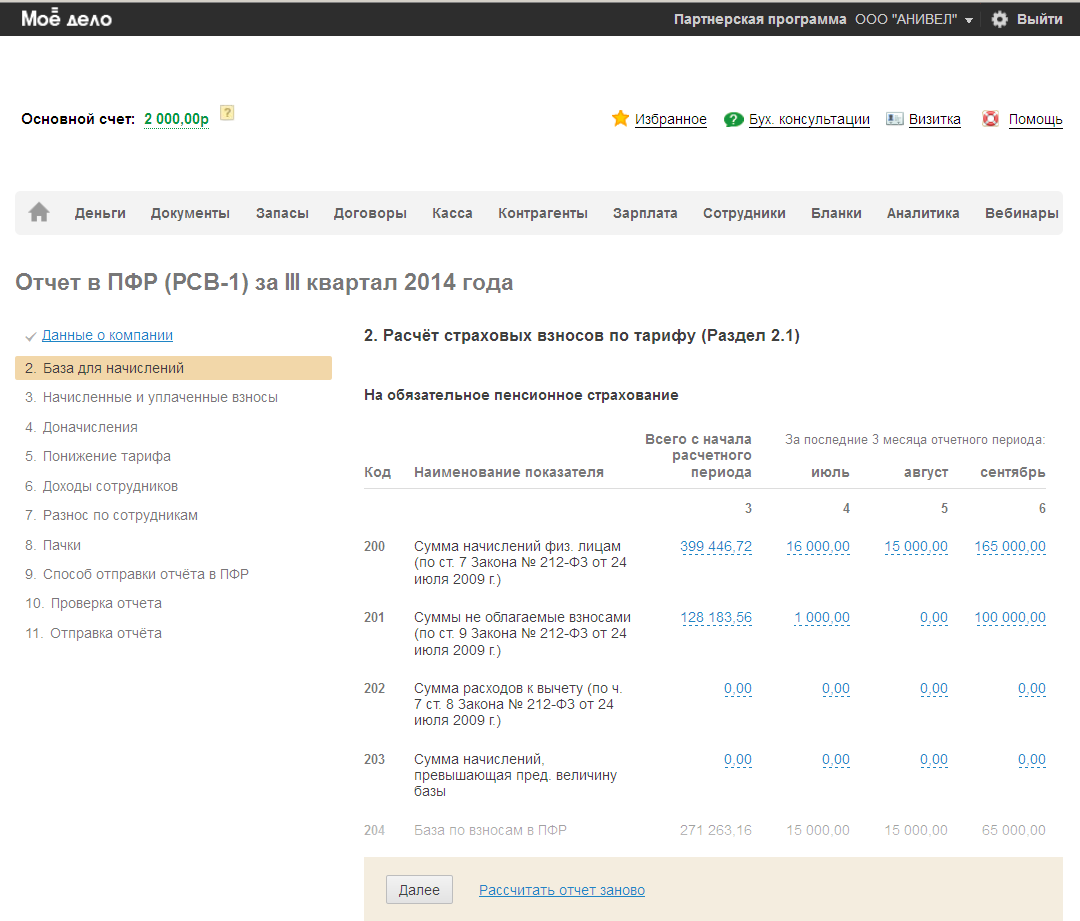Click the green Бух. консультации icon
This screenshot has width=1080, height=921.
pos(734,119)
